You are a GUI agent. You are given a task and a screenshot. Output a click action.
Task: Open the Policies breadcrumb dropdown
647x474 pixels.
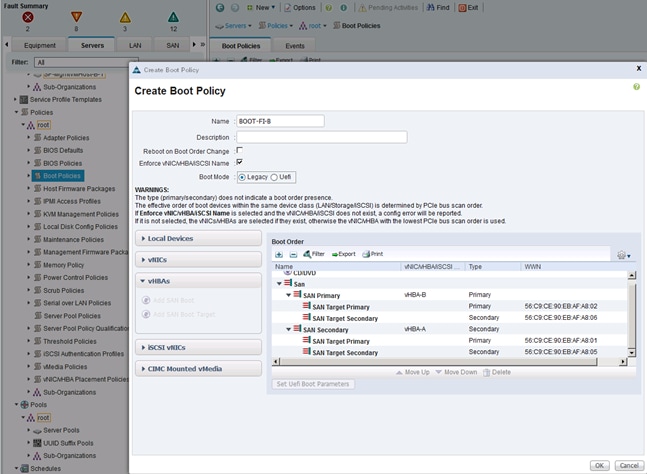(276, 26)
